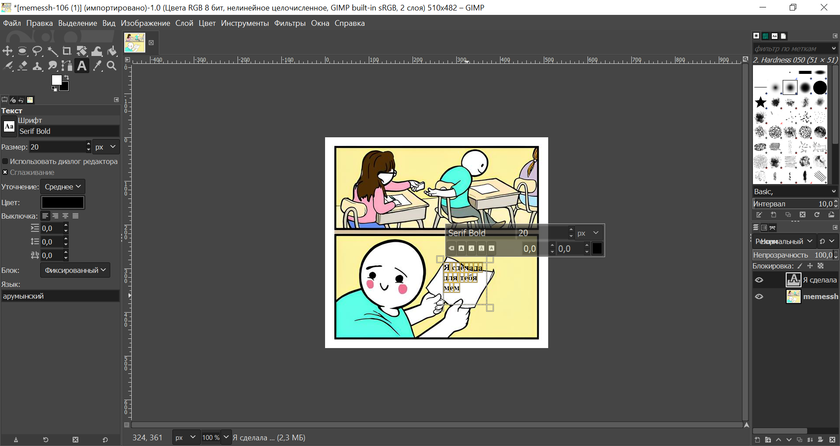Viewport: 840px width, 446px height.
Task: Select the Color Picker eyedropper tool
Action: pos(97,66)
